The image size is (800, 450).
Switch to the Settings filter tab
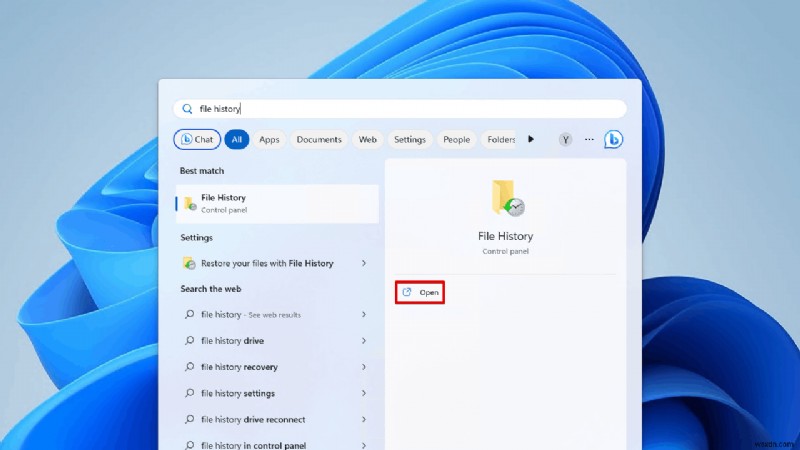[410, 139]
